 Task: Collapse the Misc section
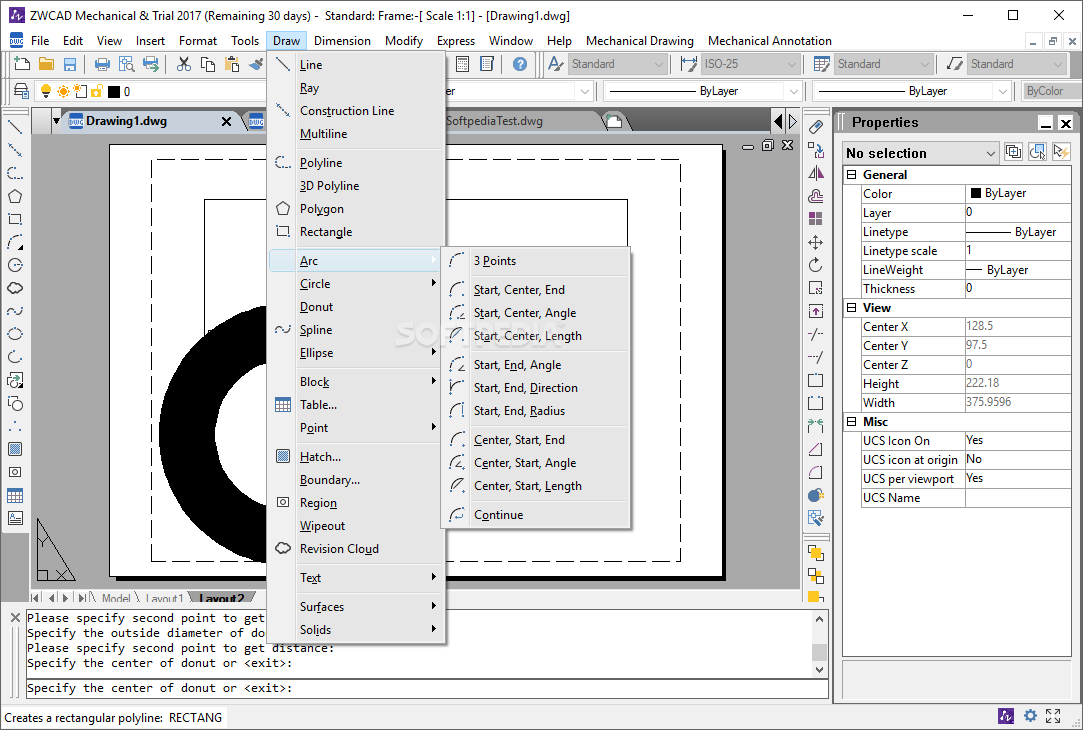point(852,422)
